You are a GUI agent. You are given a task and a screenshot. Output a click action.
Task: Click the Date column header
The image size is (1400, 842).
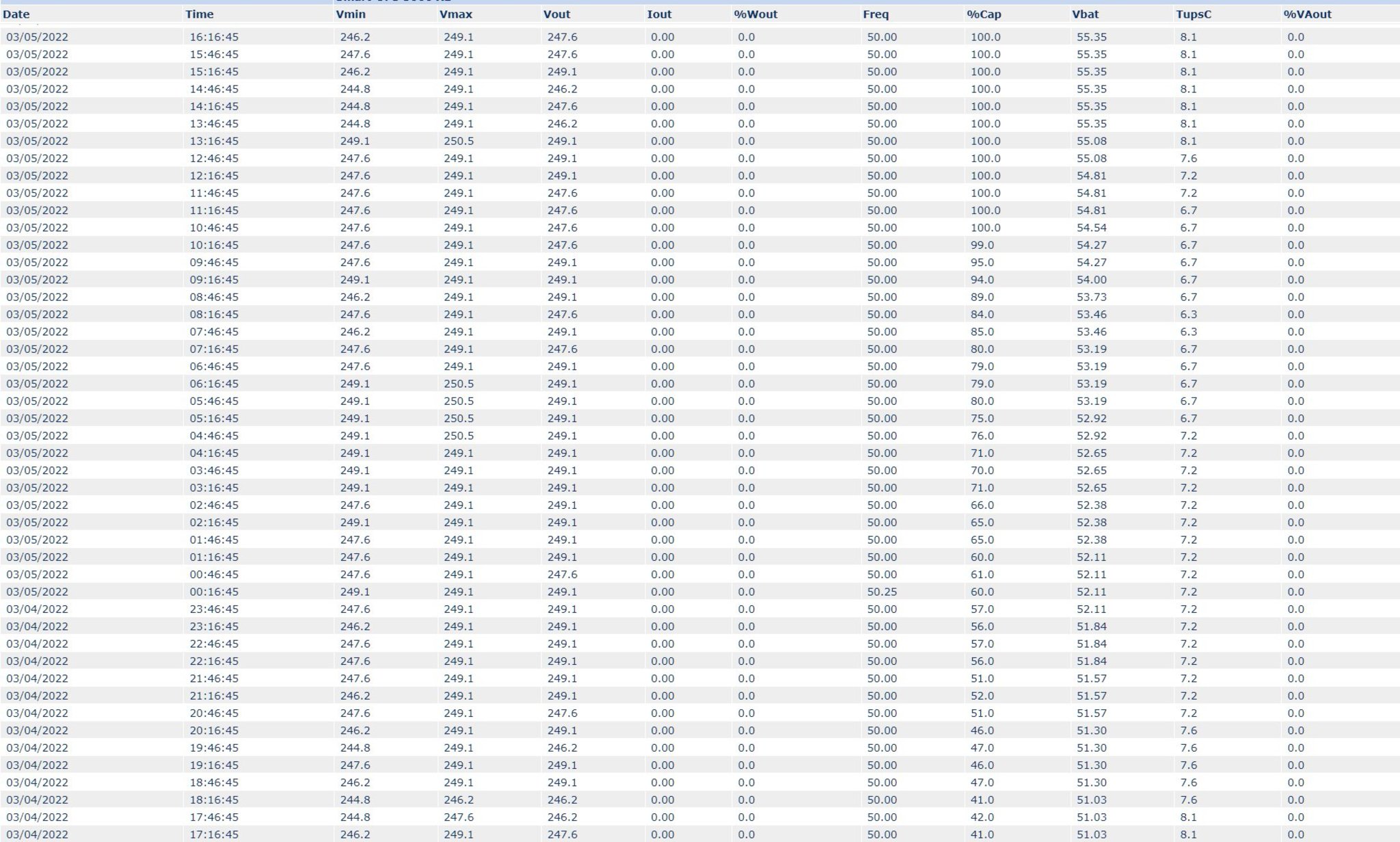(x=16, y=14)
